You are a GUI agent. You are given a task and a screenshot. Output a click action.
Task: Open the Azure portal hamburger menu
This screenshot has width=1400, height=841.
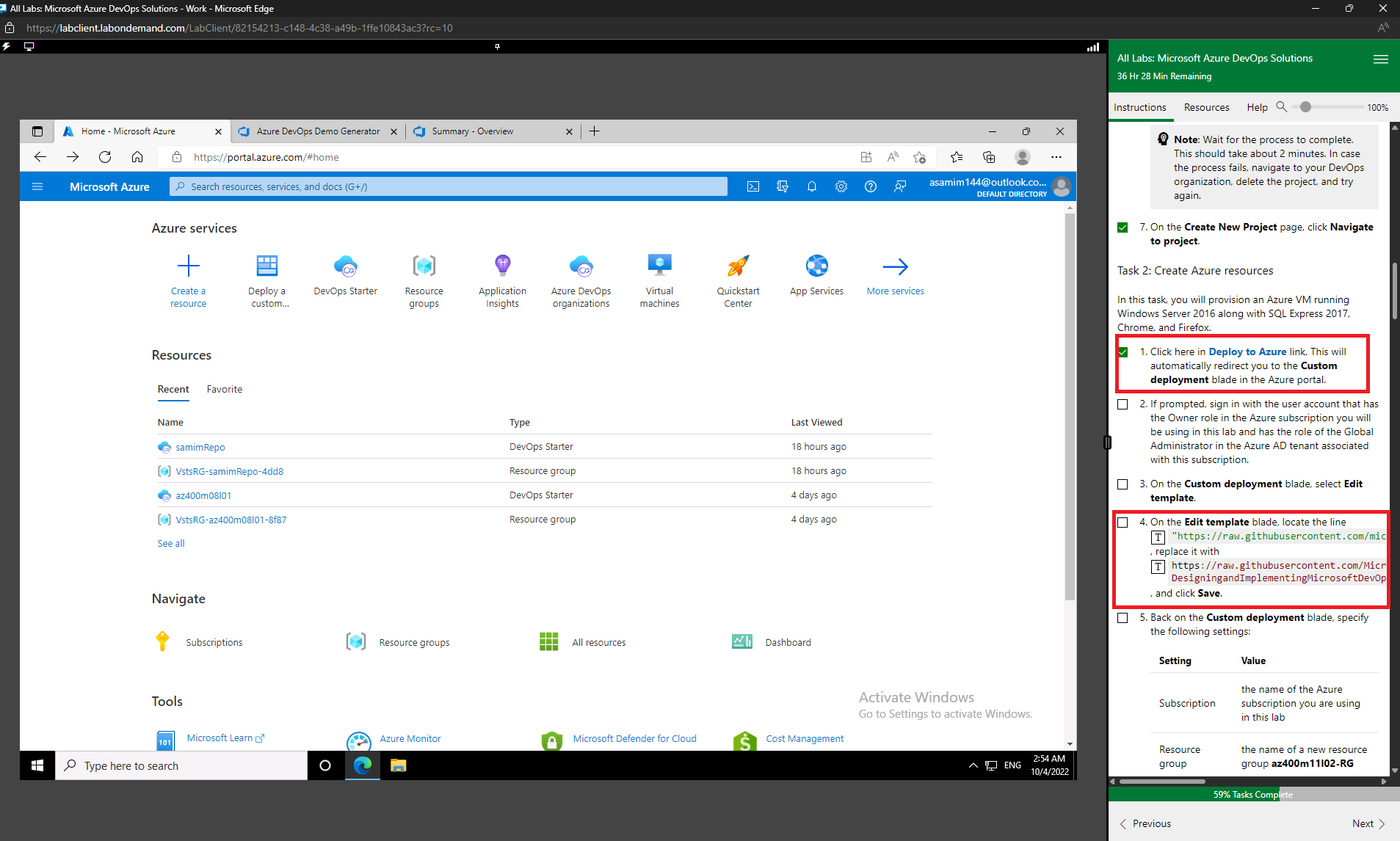pyautogui.click(x=37, y=186)
